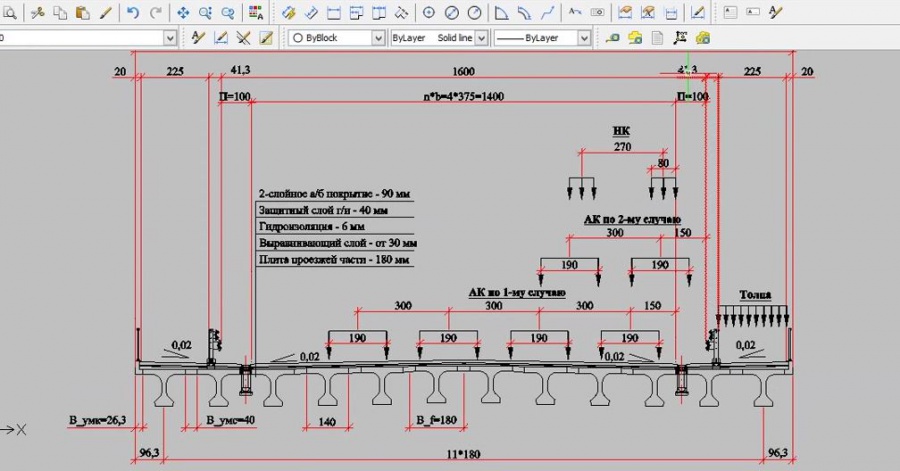Click the 'НК' load label in drawing
The width and height of the screenshot is (900, 471).
pyautogui.click(x=621, y=131)
